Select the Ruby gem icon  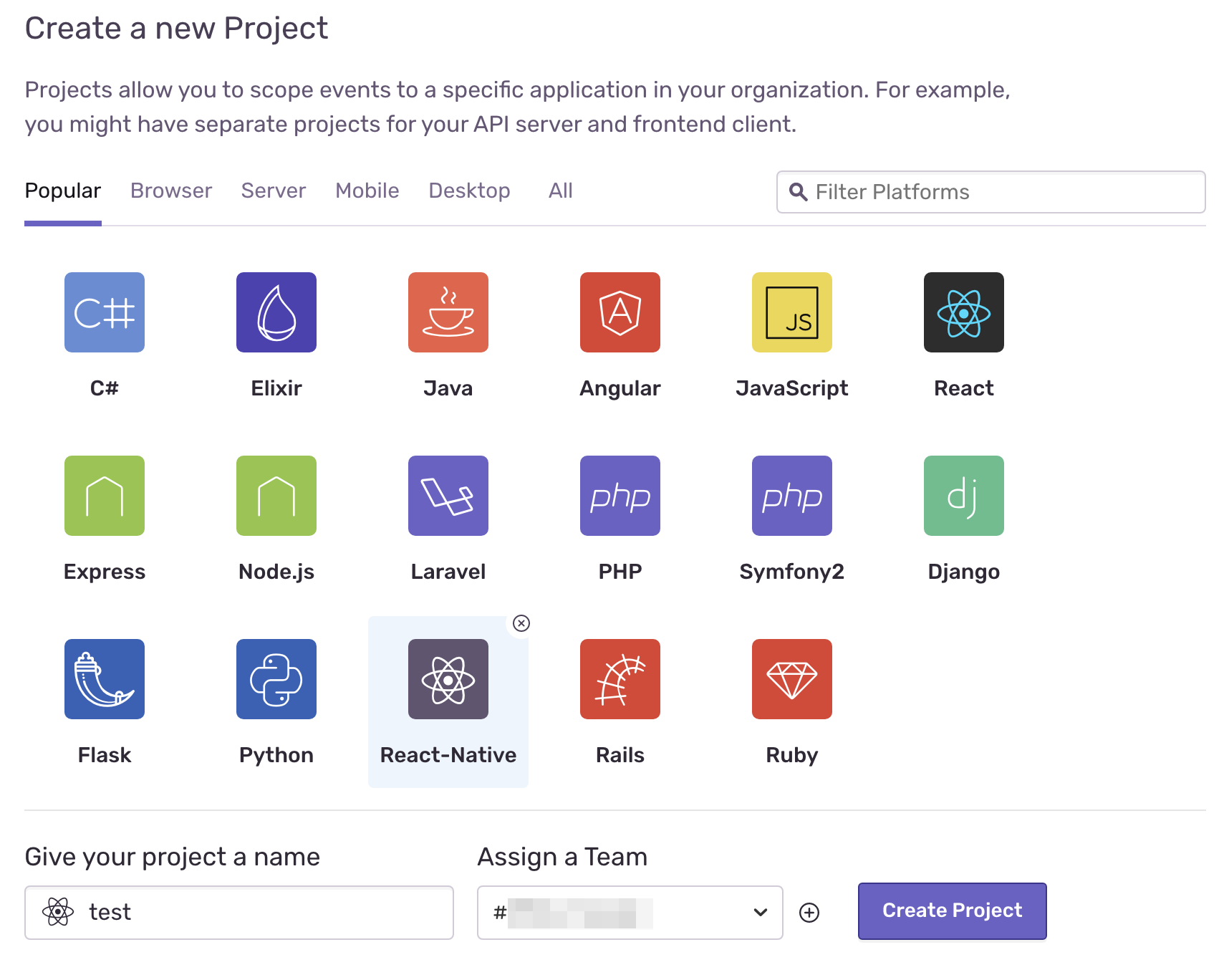(x=792, y=679)
